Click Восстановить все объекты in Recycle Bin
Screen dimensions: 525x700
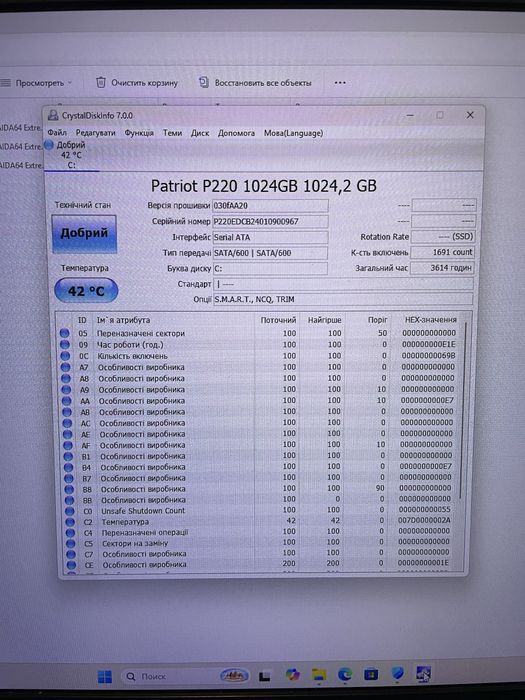263,83
